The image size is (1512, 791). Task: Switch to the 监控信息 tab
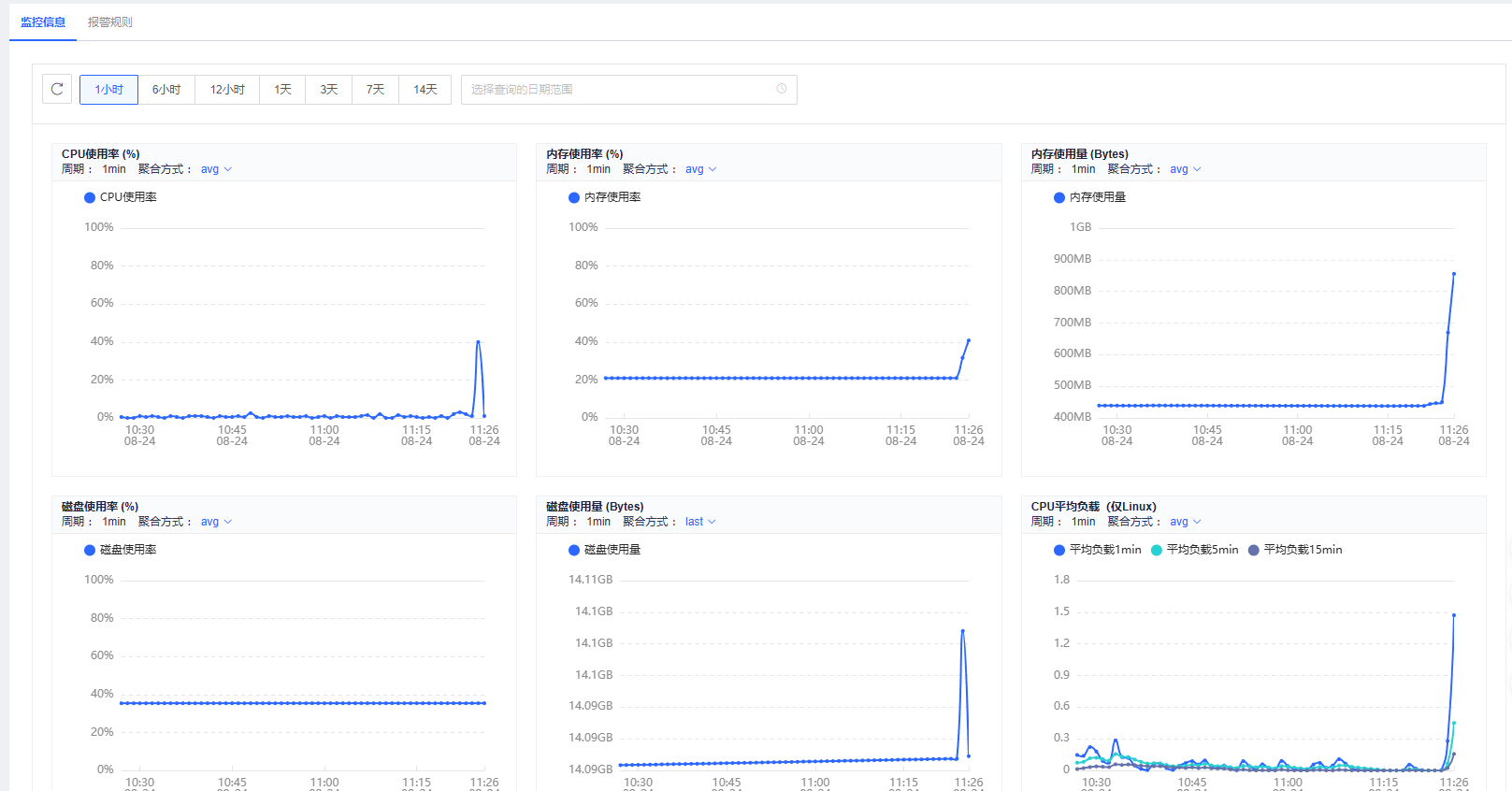click(x=43, y=22)
